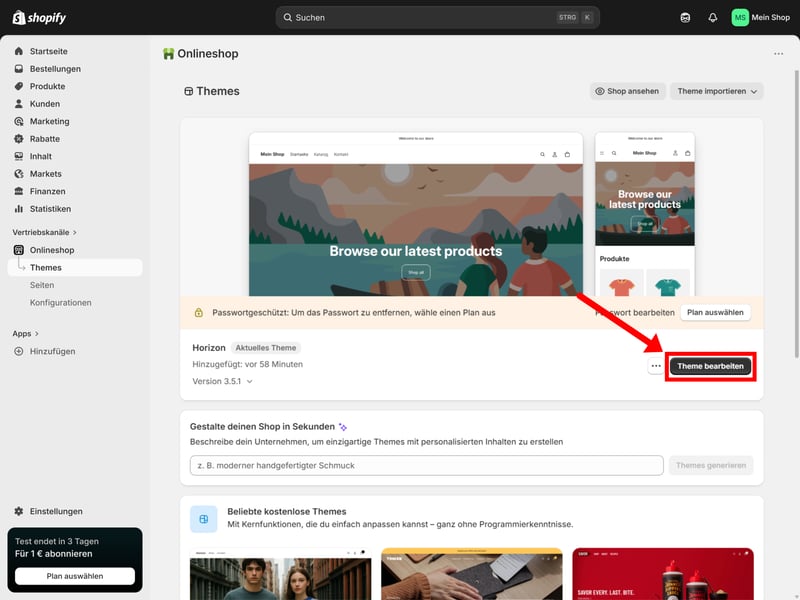The image size is (800, 600).
Task: Click the theme description input field
Action: point(426,465)
